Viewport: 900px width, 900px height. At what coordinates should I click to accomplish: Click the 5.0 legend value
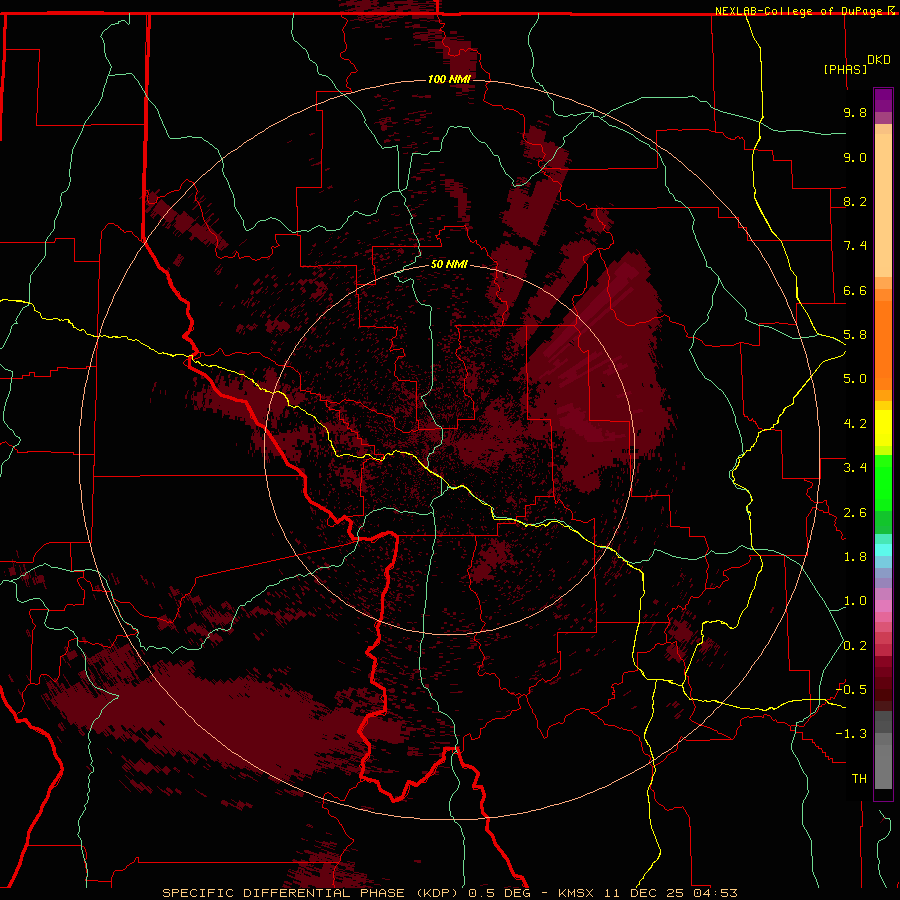coord(855,379)
